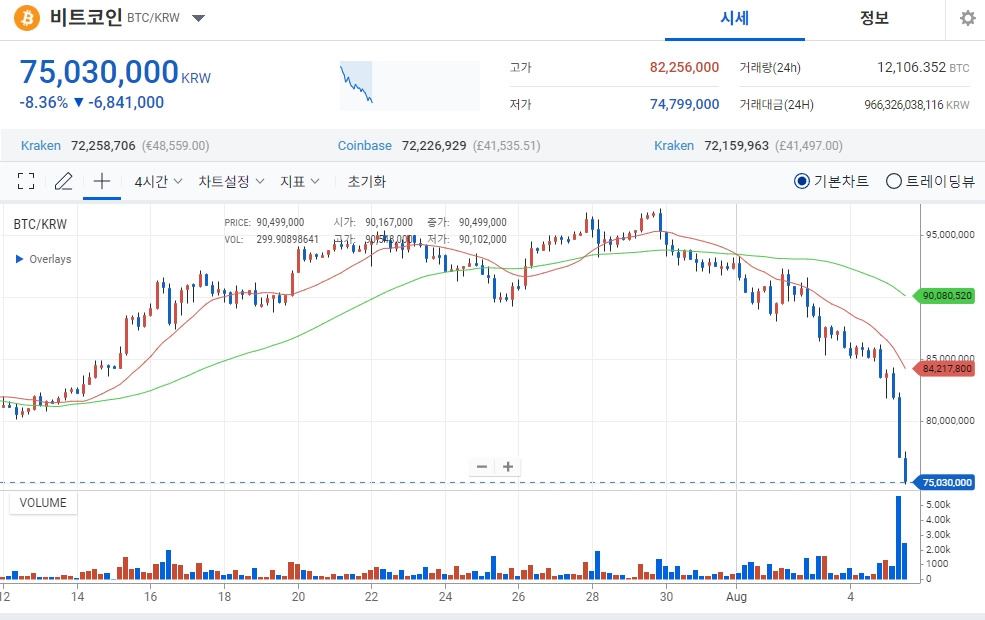Click the Aug date axis marker
985x620 pixels.
[x=736, y=596]
